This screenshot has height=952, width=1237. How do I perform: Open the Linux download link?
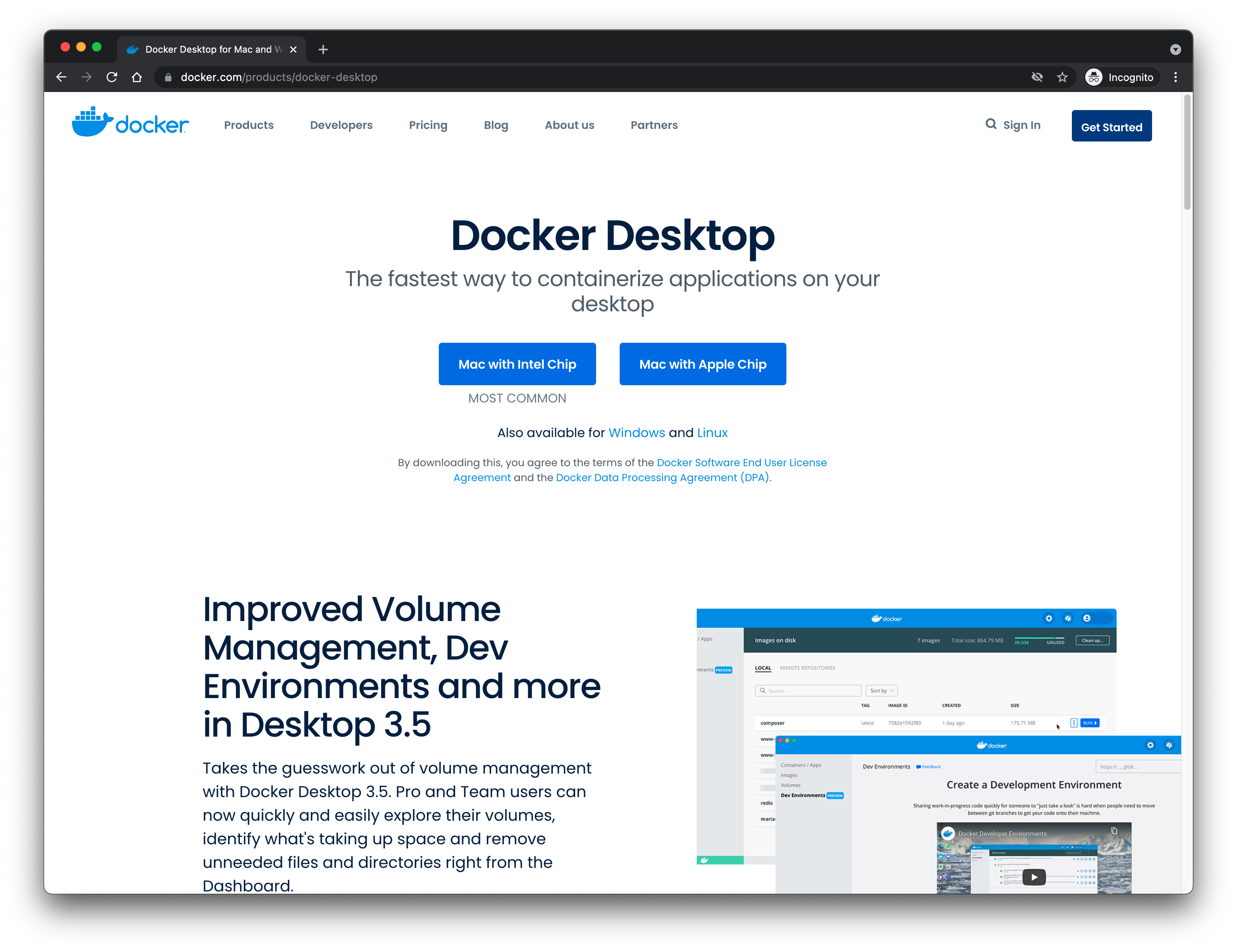point(712,433)
